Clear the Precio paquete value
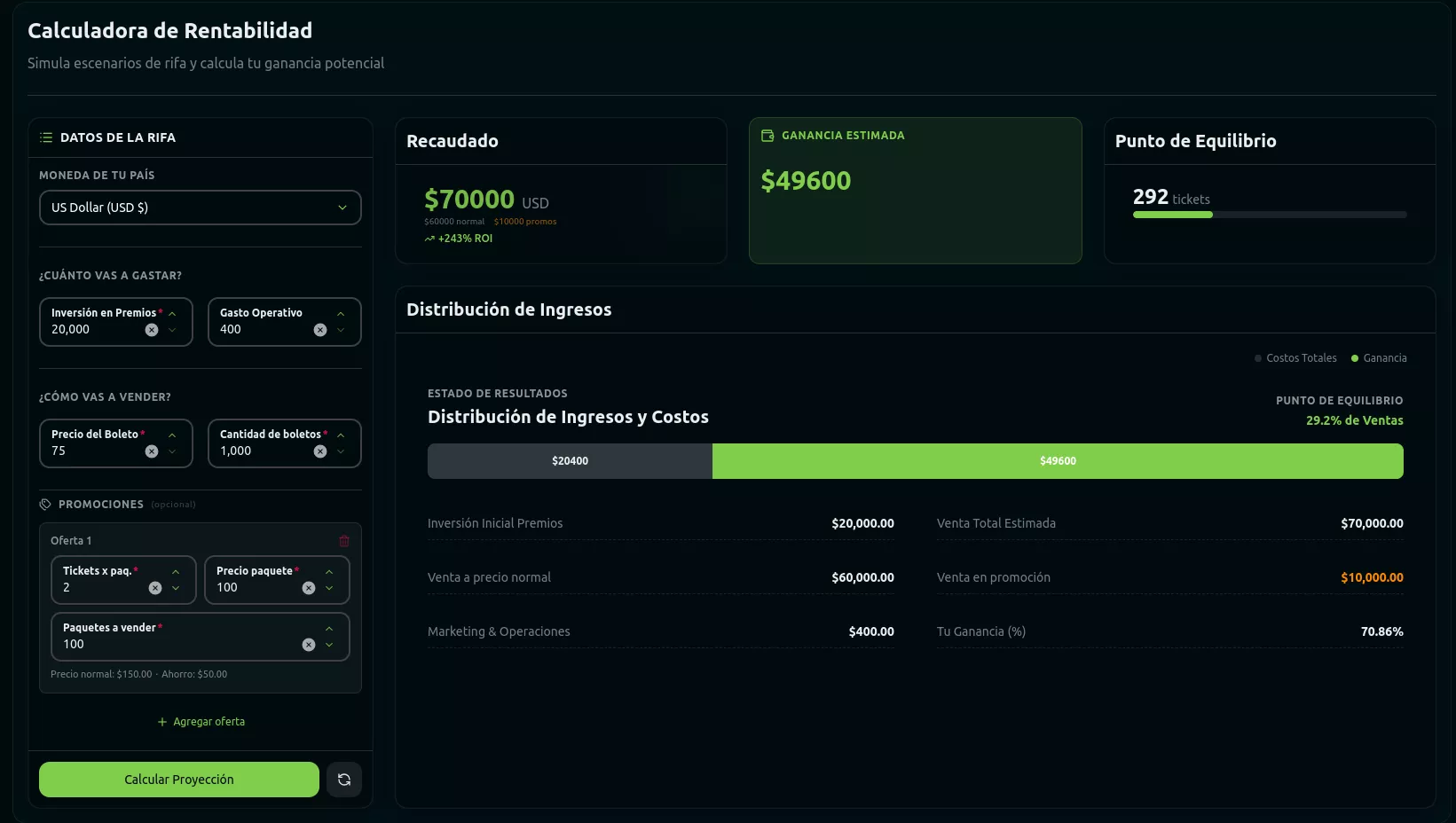 pyautogui.click(x=309, y=588)
